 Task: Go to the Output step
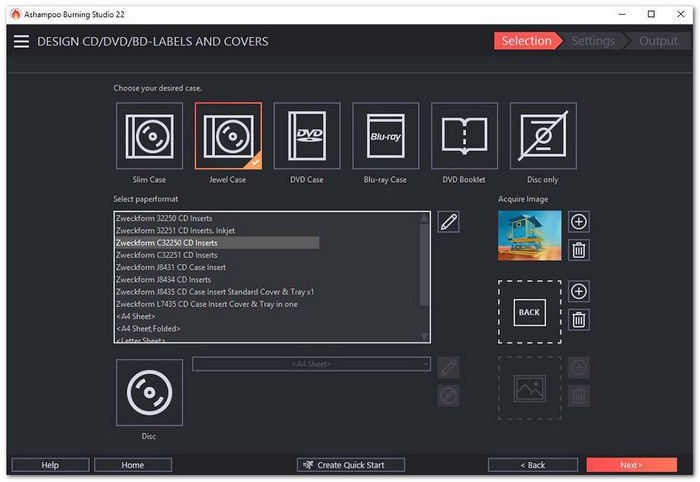coord(658,41)
